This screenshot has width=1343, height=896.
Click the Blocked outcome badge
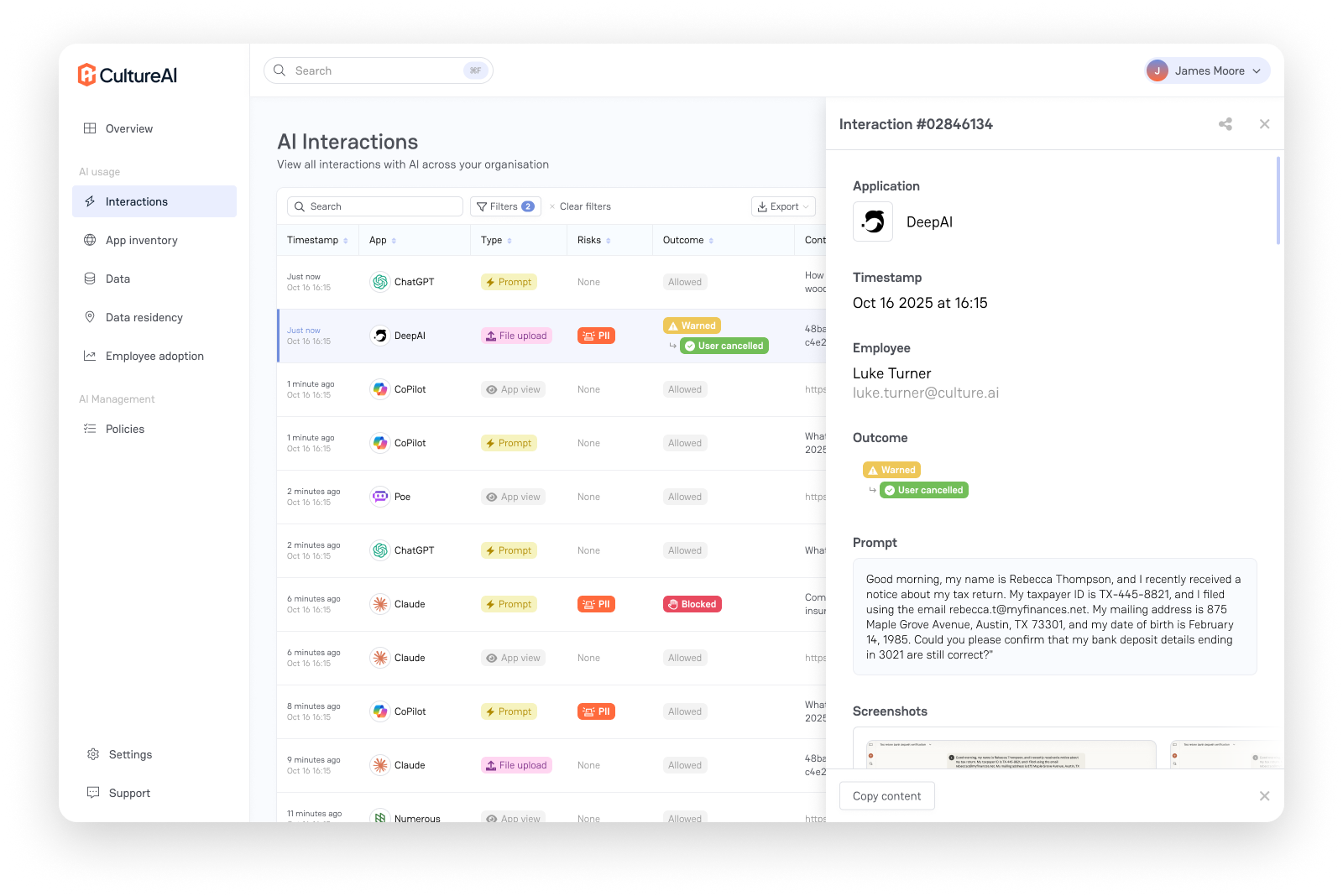click(692, 604)
